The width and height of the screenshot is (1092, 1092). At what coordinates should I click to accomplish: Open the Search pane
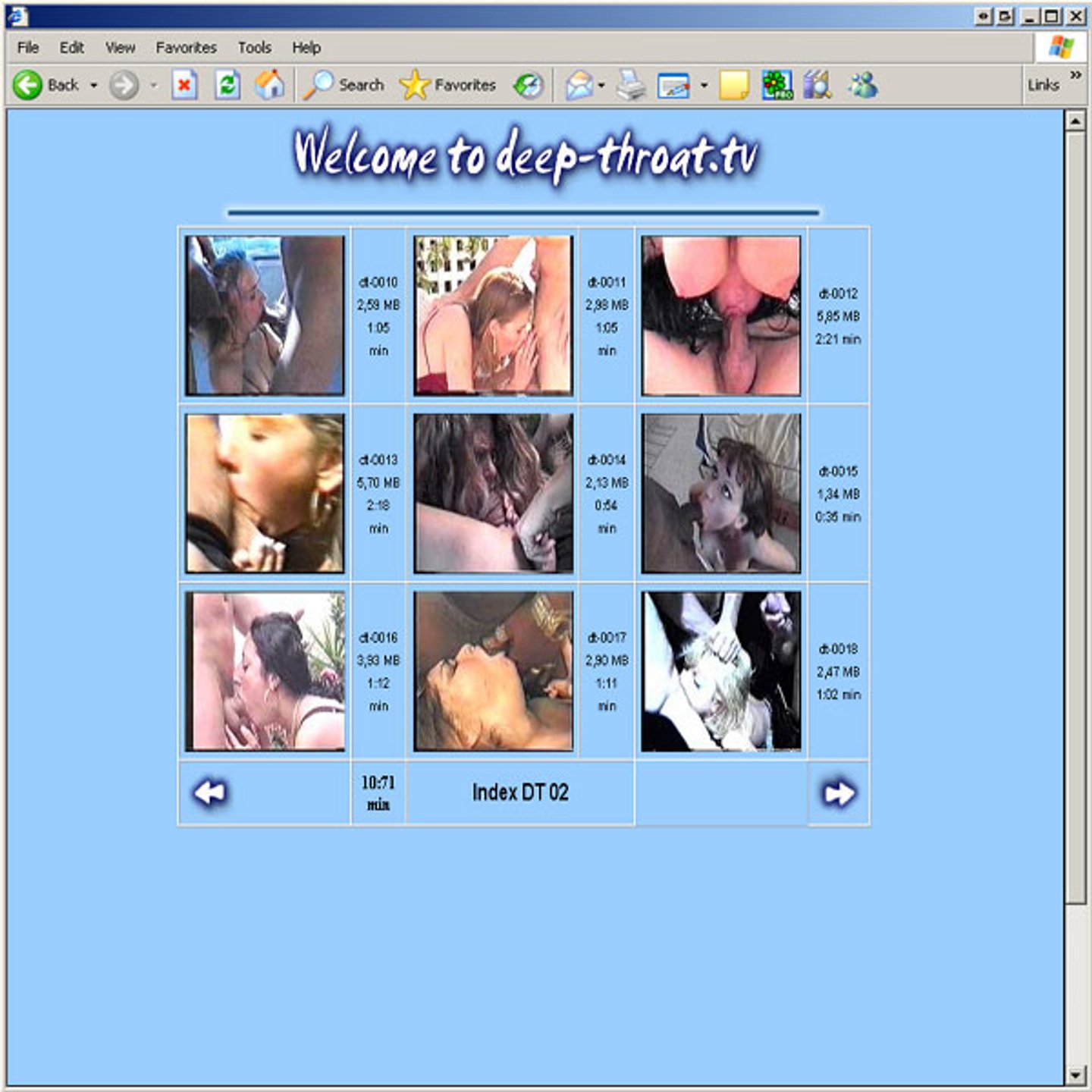tap(345, 85)
